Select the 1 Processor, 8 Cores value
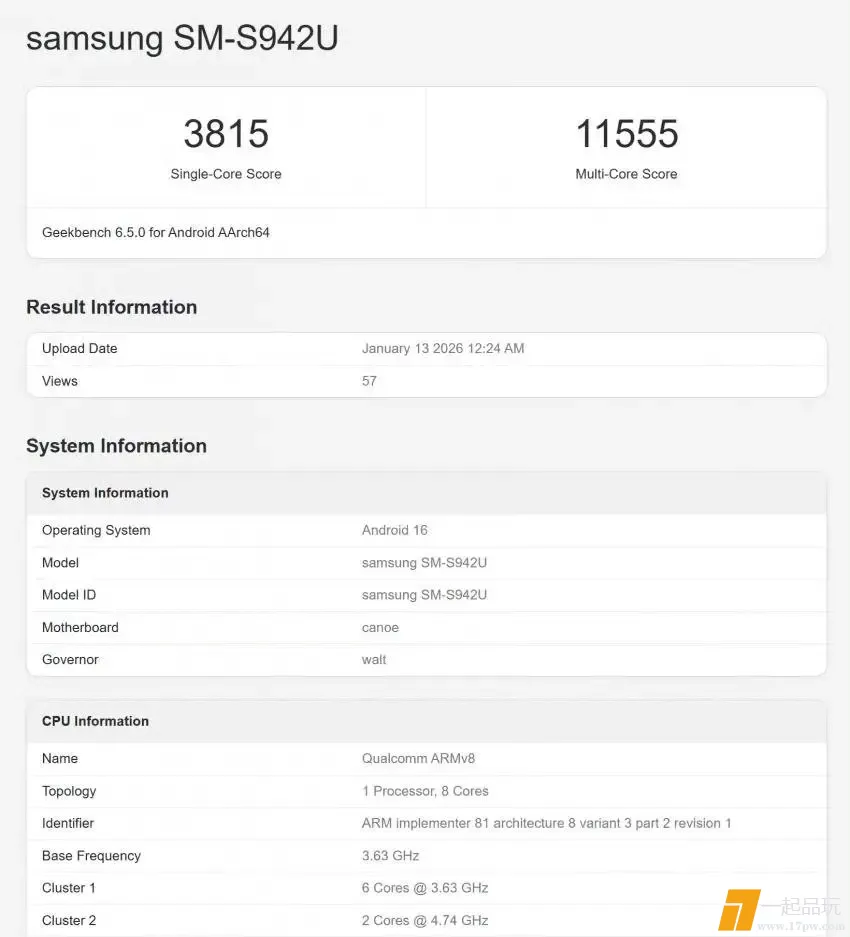Viewport: 850px width, 937px height. [x=425, y=791]
